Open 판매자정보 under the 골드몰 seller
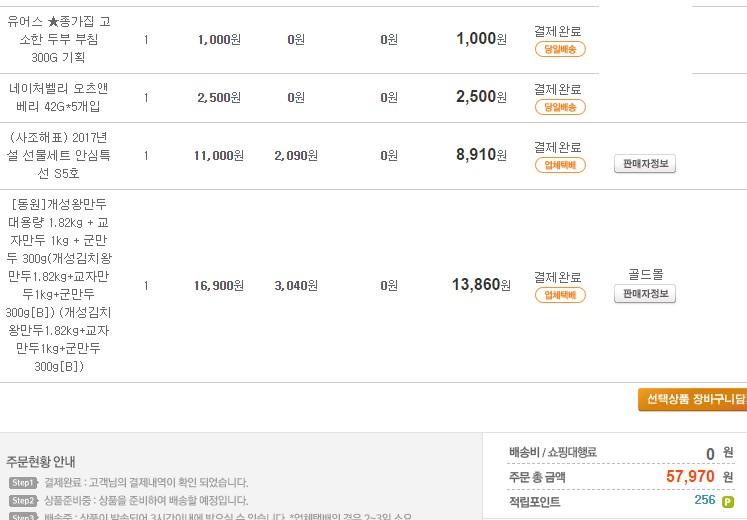 pos(645,294)
